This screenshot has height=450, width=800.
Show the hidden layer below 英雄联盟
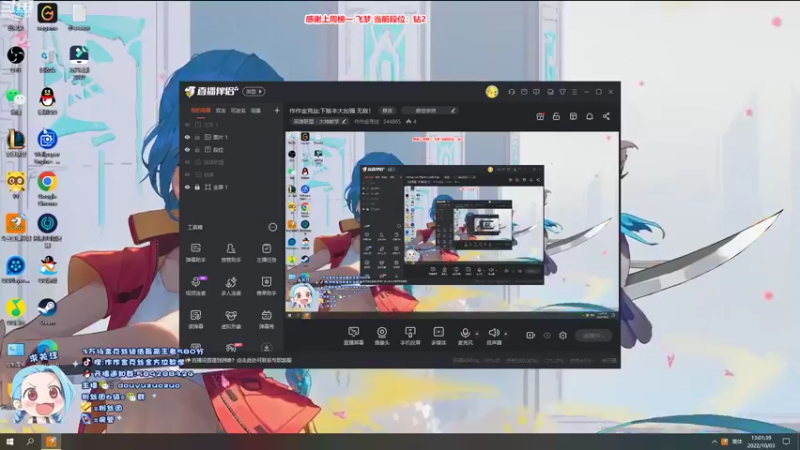[187, 174]
